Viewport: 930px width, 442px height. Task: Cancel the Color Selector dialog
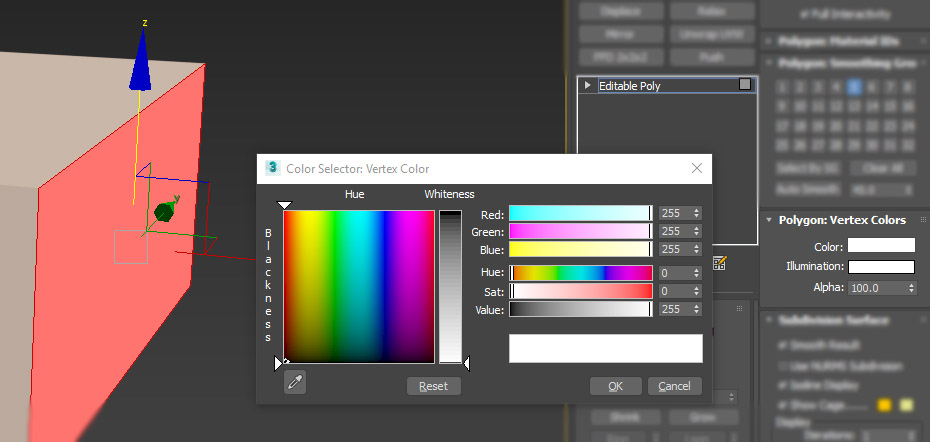[674, 386]
